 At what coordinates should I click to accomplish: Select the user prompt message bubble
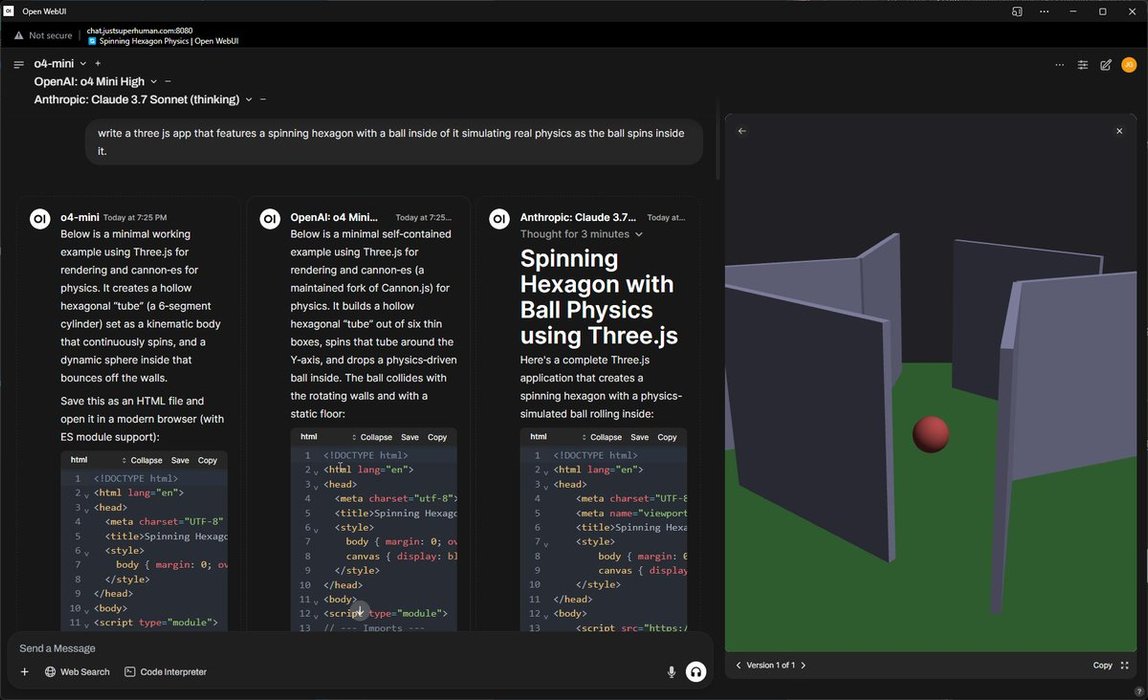coord(394,142)
